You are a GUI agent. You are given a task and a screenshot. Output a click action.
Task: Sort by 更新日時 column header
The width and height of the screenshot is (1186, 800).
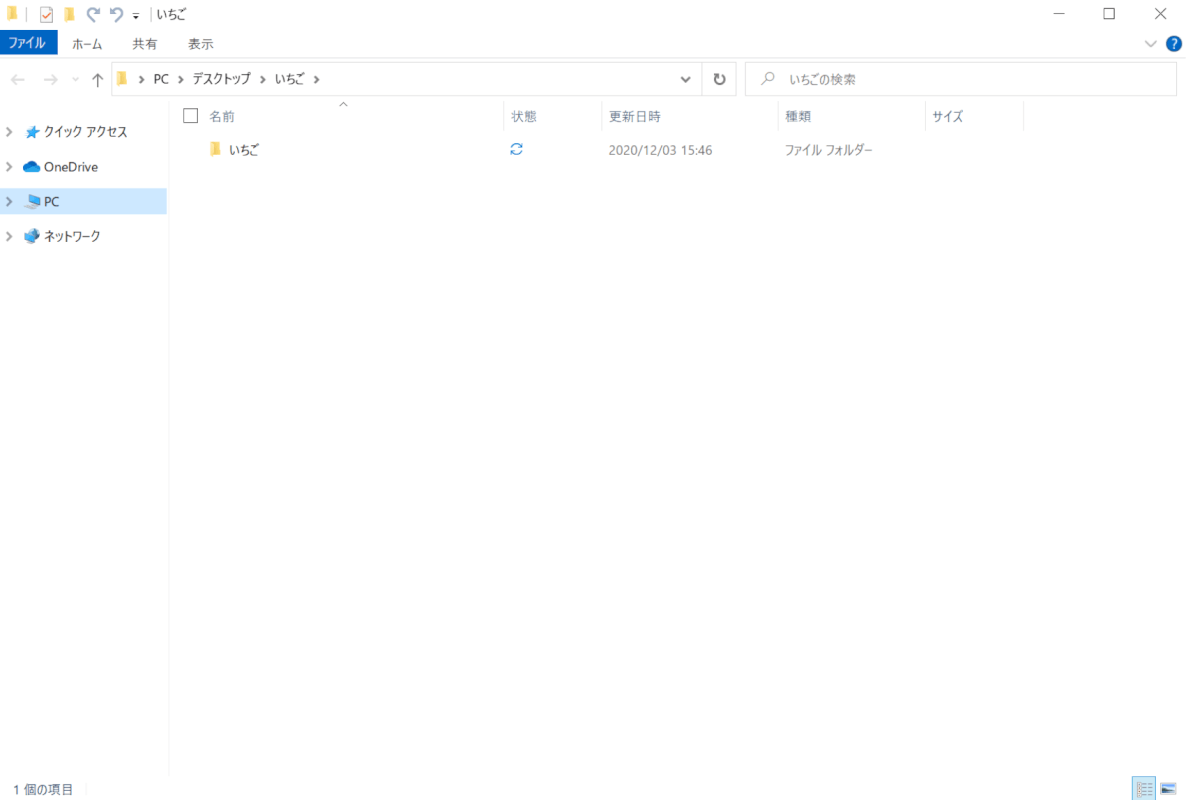pyautogui.click(x=635, y=116)
